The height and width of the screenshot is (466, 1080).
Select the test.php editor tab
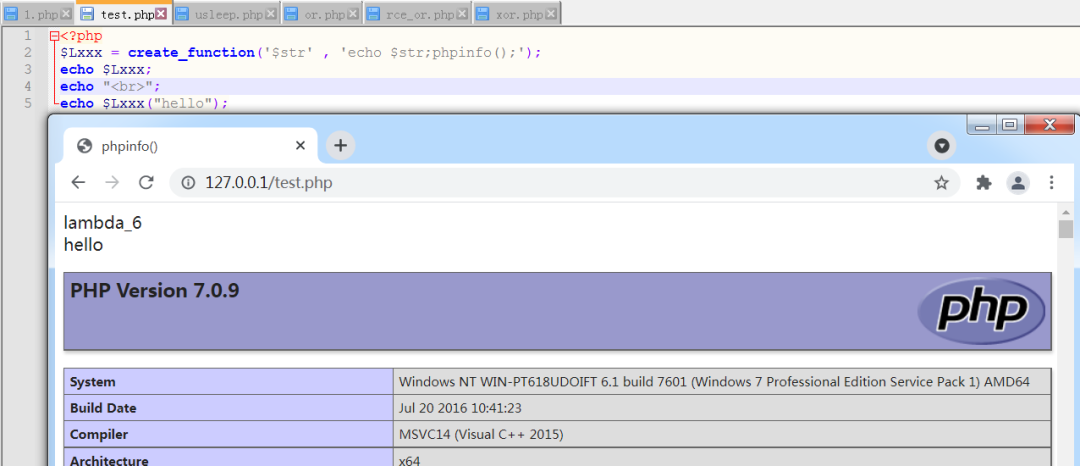pyautogui.click(x=123, y=14)
